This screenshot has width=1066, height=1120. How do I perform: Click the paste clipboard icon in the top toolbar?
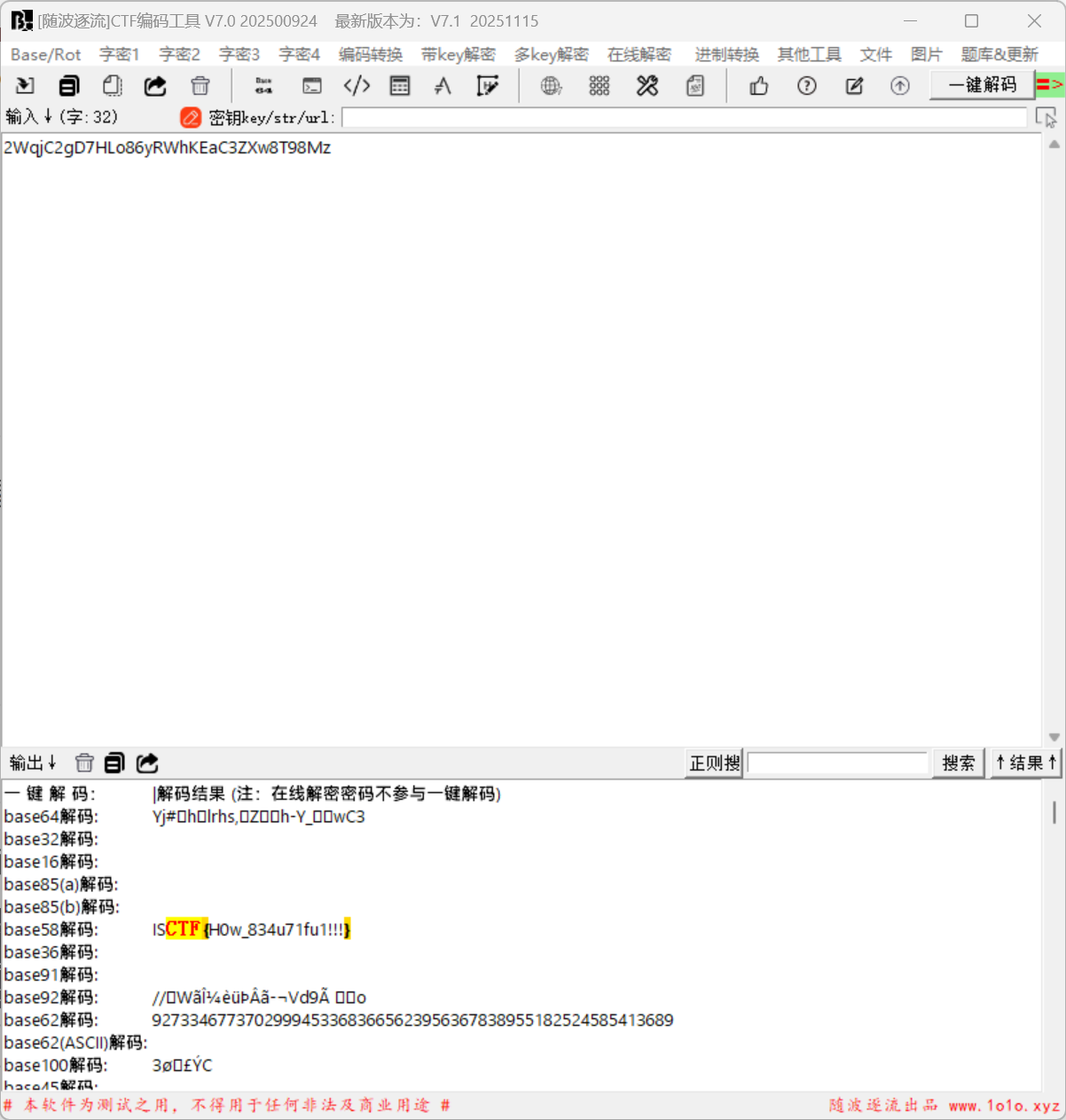(x=112, y=86)
